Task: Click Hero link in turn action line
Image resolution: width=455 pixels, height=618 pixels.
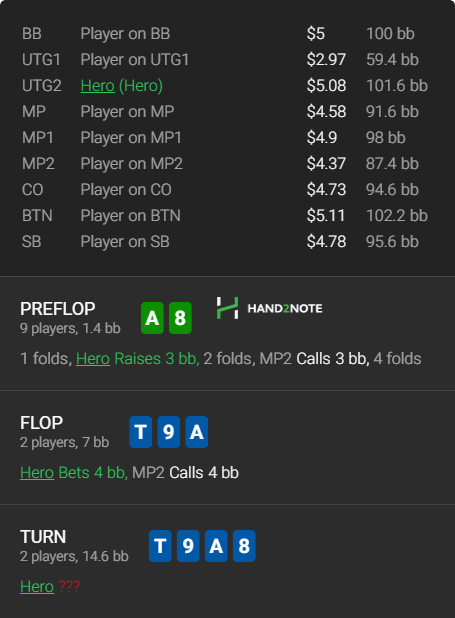Action: point(37,586)
